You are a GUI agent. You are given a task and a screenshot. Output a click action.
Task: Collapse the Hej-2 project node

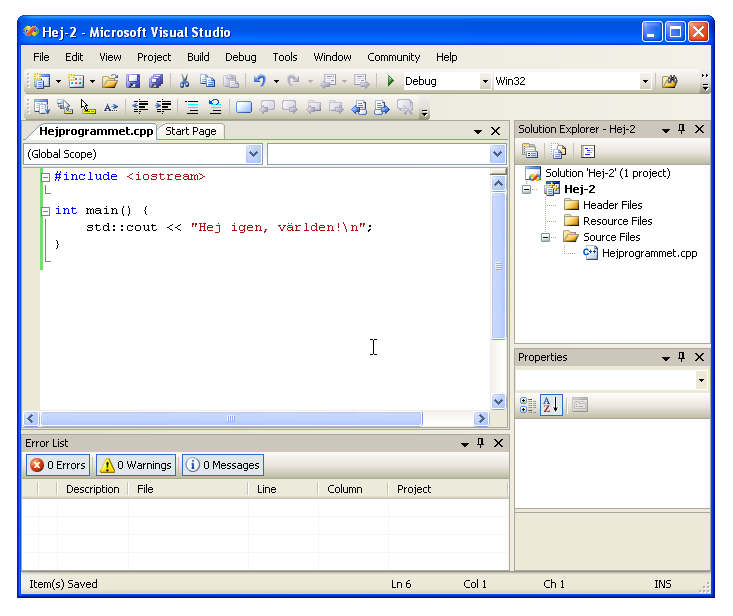(x=527, y=189)
